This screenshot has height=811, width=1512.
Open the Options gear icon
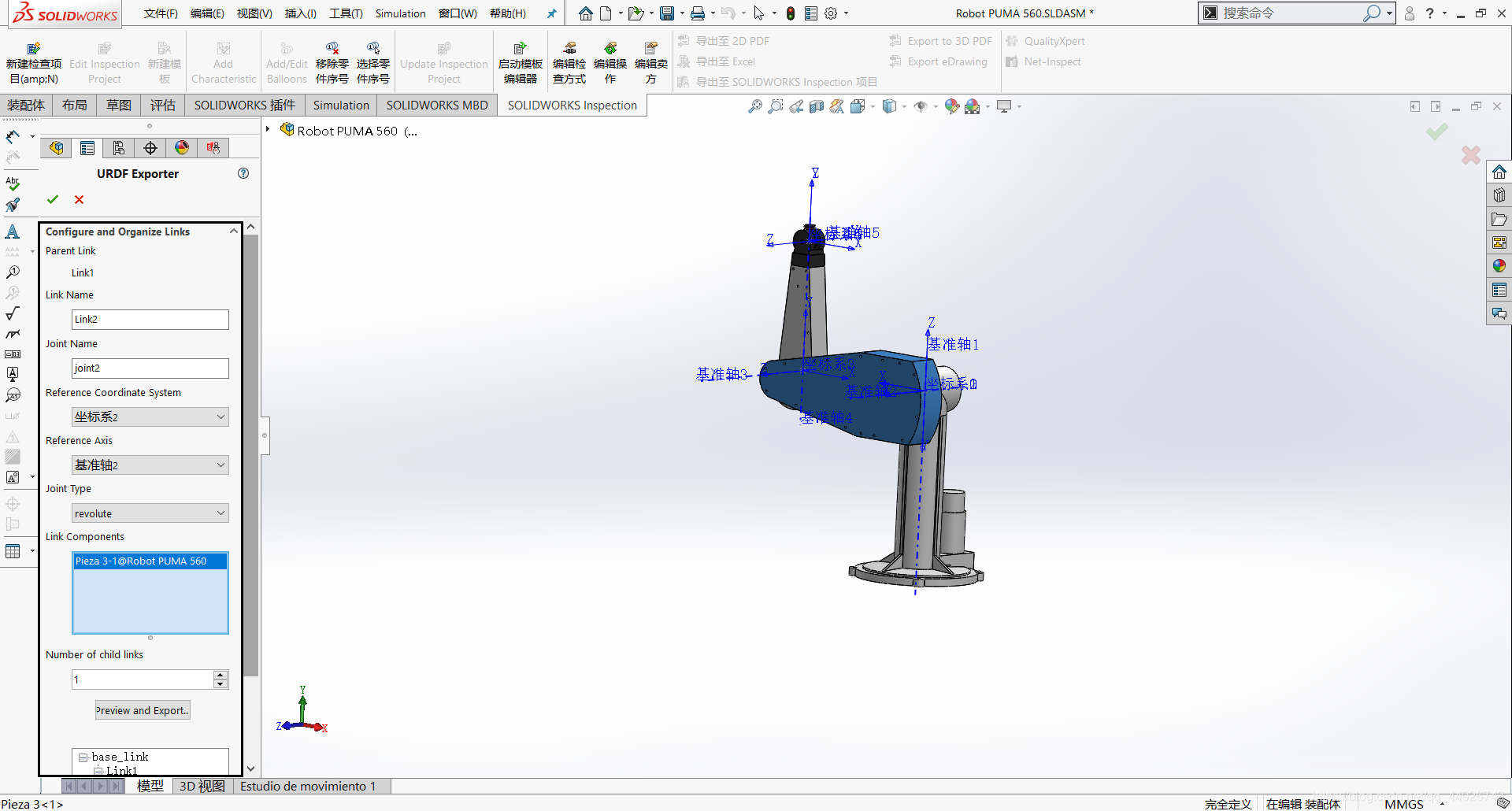[x=831, y=13]
